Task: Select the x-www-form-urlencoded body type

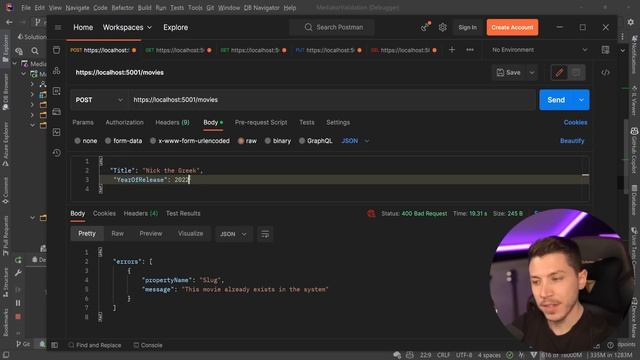Action: [190, 141]
